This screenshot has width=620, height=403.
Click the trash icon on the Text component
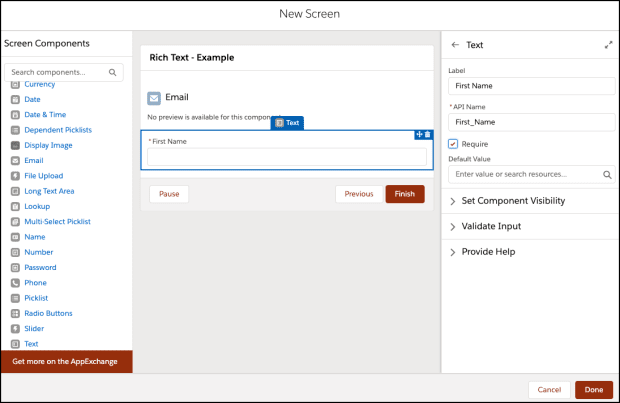428,134
